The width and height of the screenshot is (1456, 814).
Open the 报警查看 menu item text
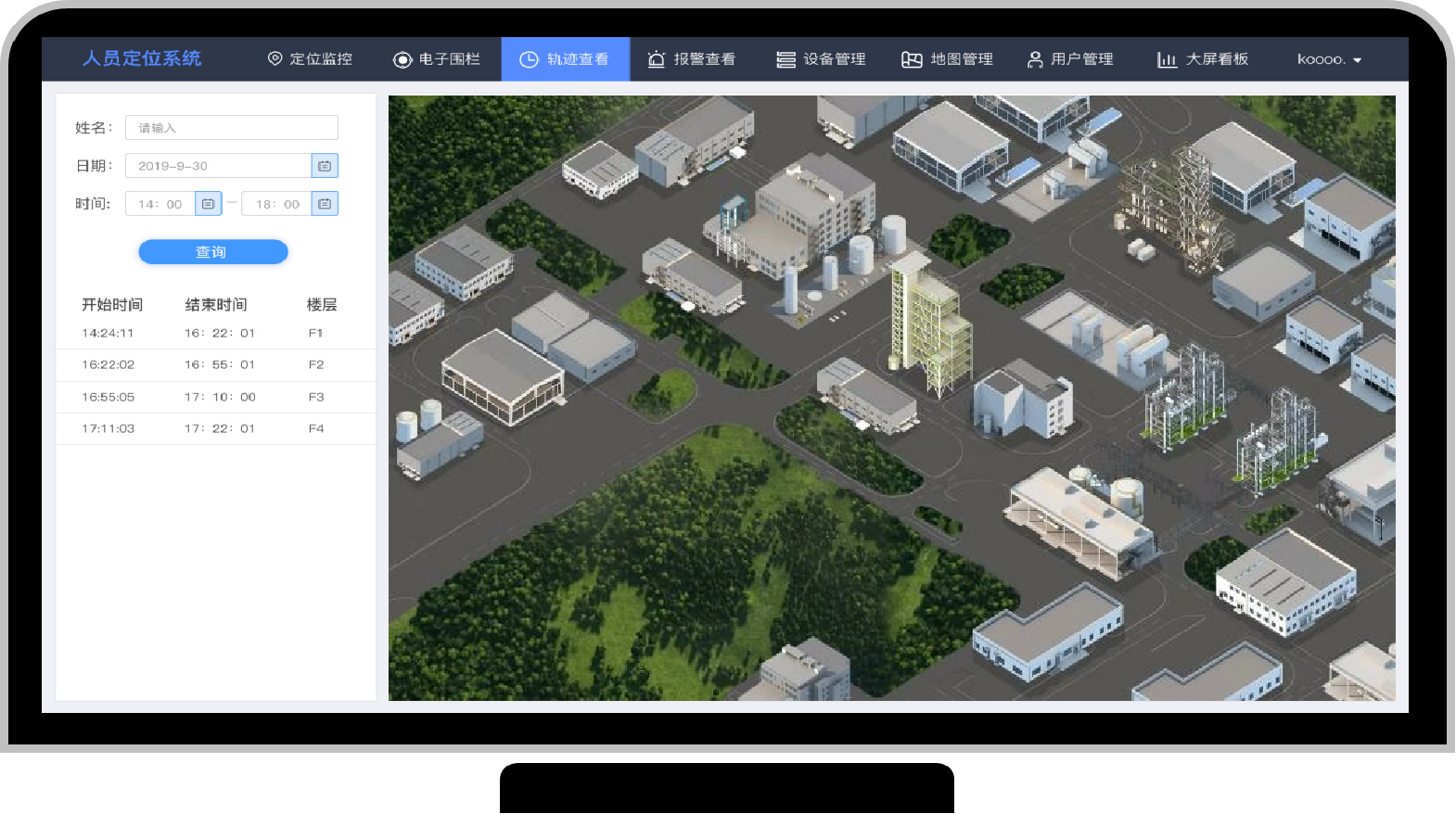click(705, 59)
